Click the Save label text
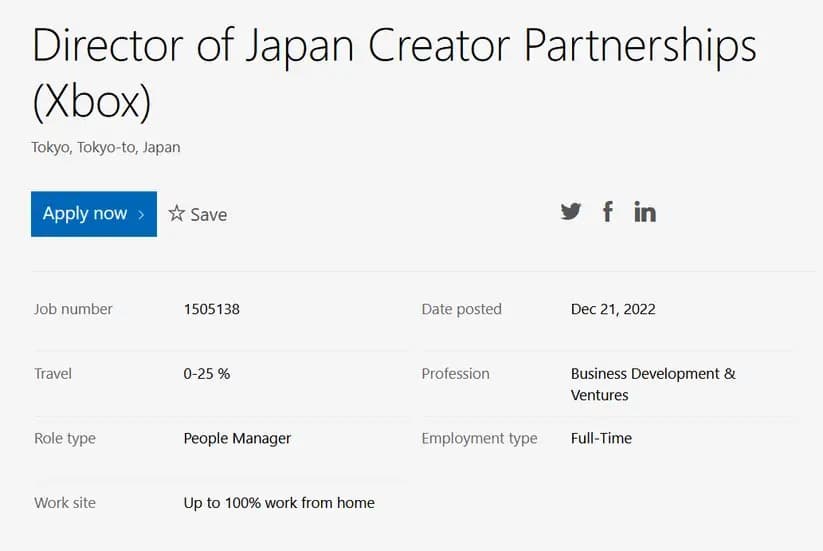This screenshot has height=551, width=823. coord(208,214)
